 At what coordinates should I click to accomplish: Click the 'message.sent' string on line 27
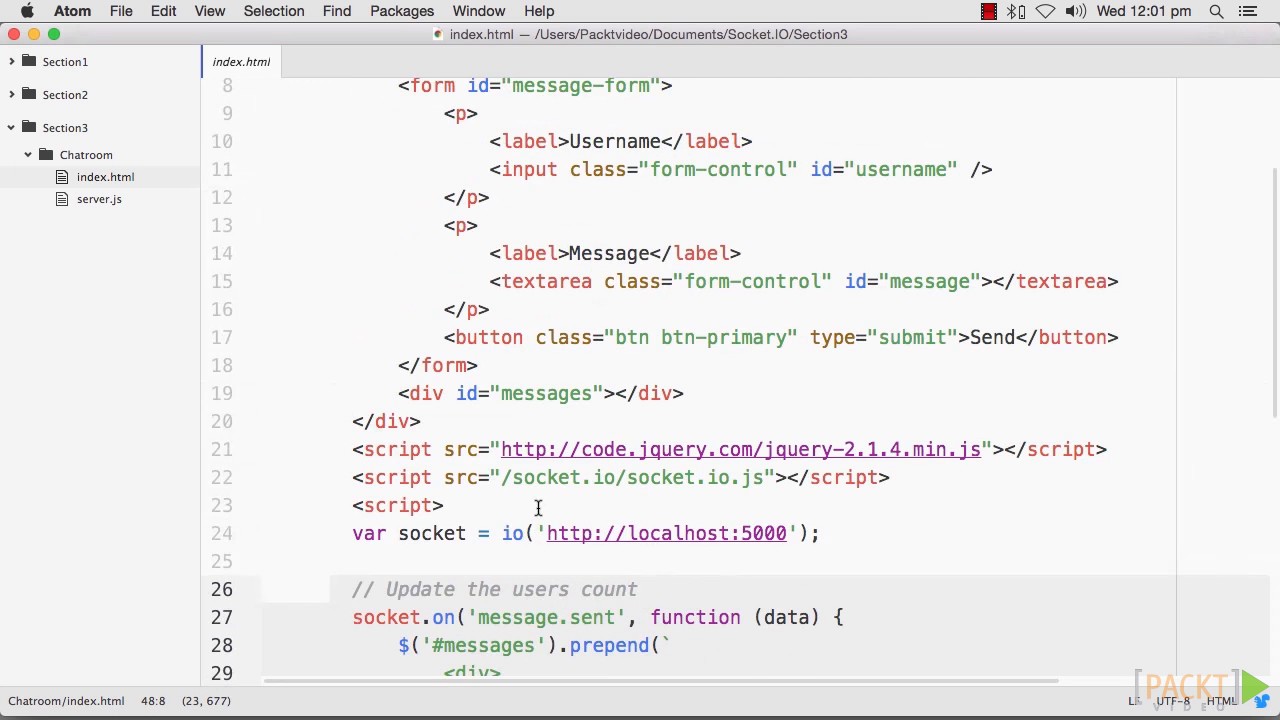pos(547,618)
